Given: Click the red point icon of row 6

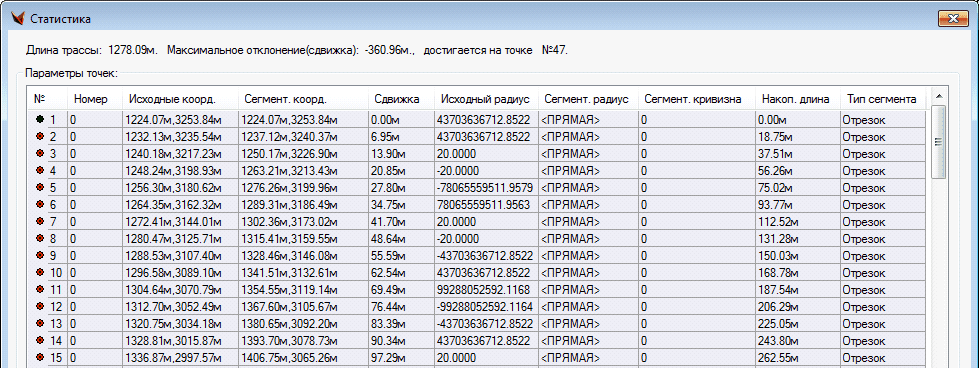Looking at the screenshot, I should click(x=40, y=204).
